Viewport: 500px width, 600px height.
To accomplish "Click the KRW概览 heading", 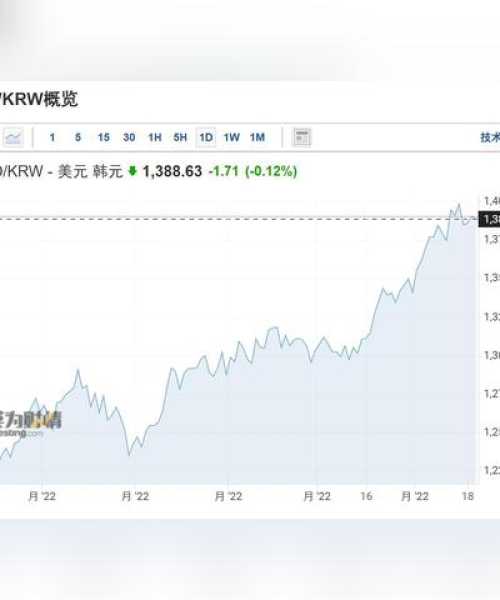I will click(39, 99).
